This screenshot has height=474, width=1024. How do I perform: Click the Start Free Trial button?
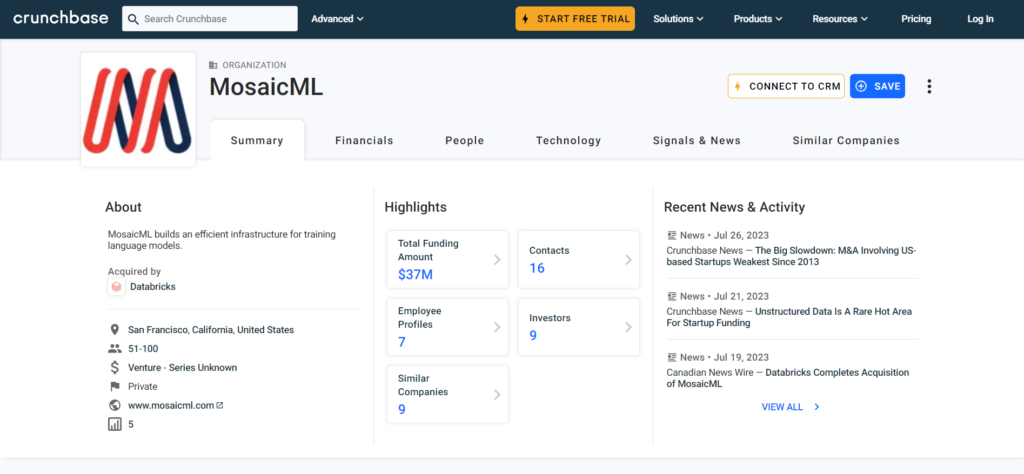[575, 19]
